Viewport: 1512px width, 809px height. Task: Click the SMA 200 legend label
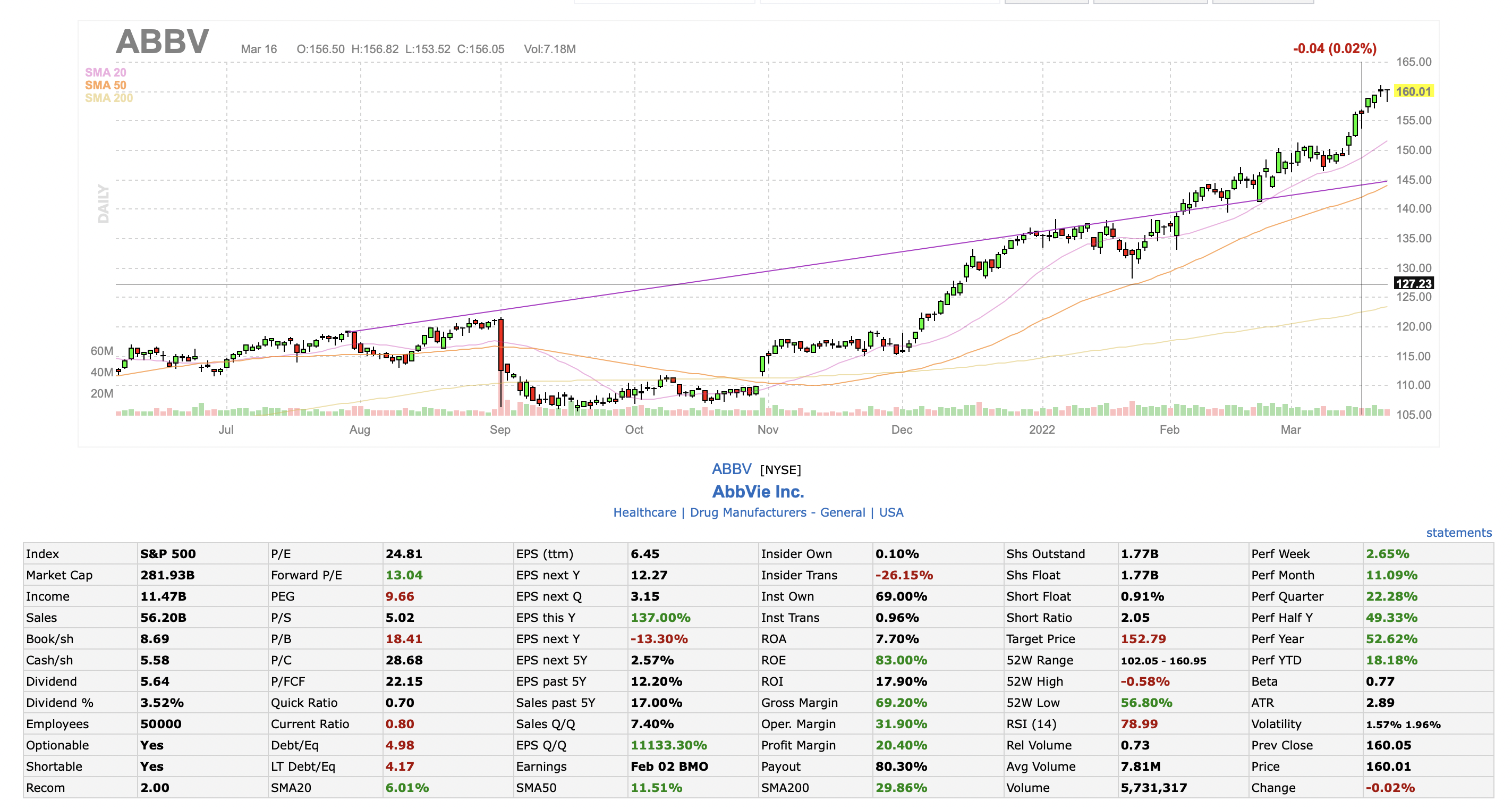108,98
